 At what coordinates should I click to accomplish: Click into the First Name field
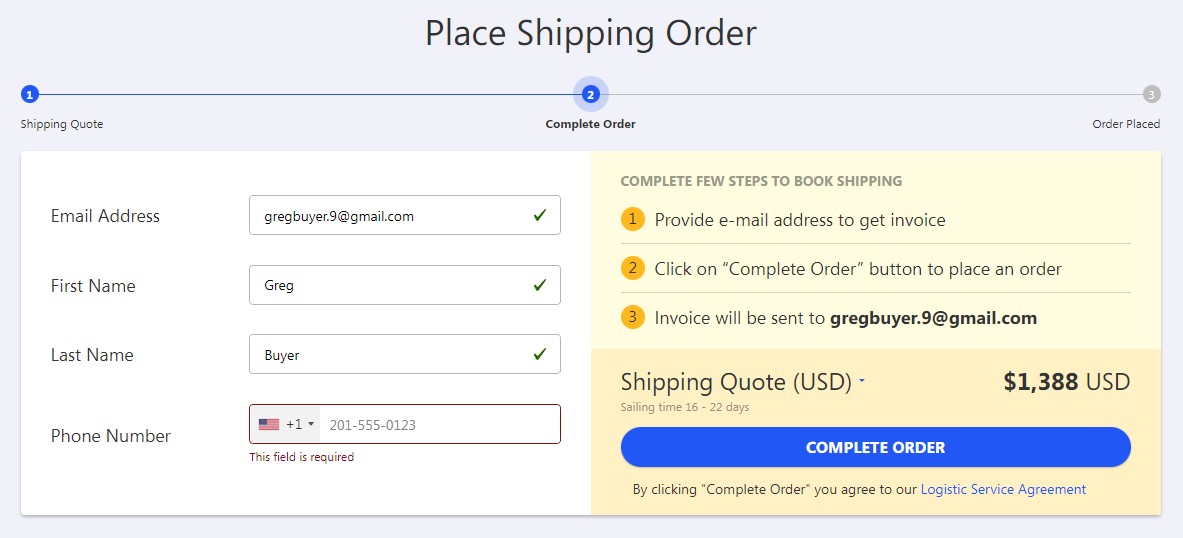[404, 285]
